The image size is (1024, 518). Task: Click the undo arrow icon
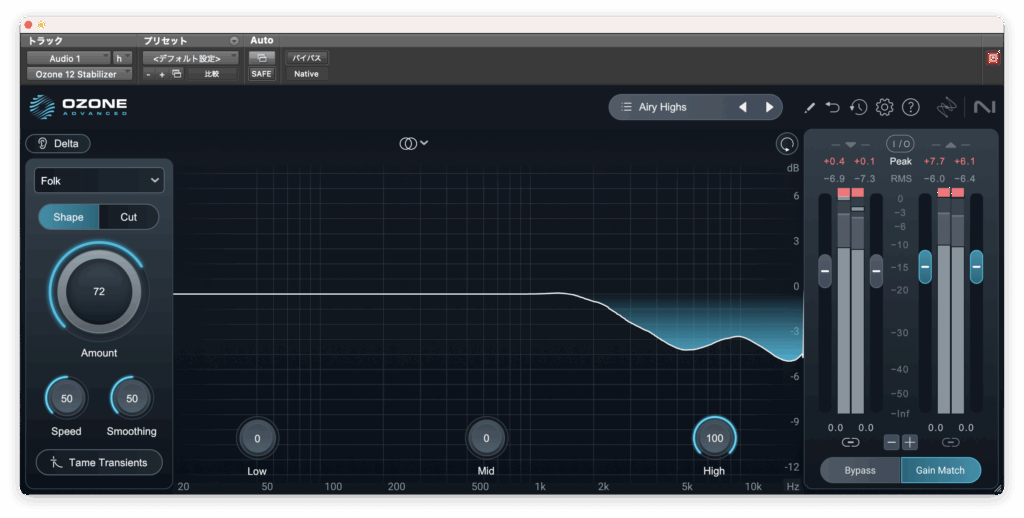833,107
